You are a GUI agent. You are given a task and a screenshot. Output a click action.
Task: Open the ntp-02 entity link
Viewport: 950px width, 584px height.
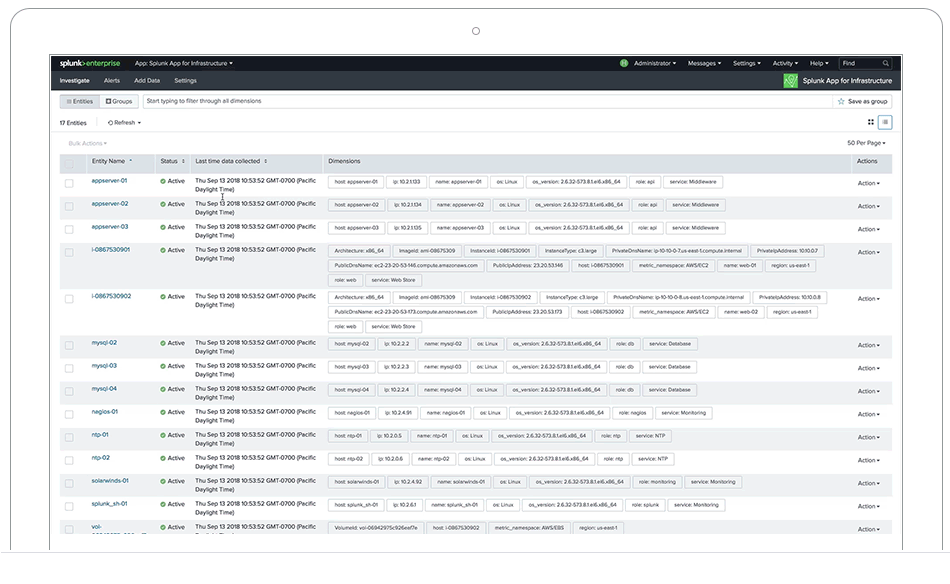click(x=101, y=458)
